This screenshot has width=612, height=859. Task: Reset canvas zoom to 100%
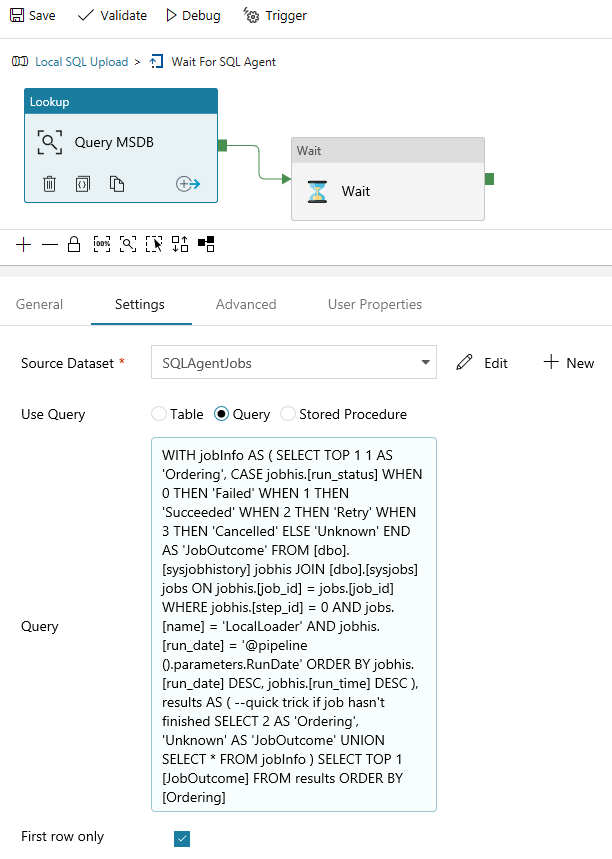click(101, 244)
